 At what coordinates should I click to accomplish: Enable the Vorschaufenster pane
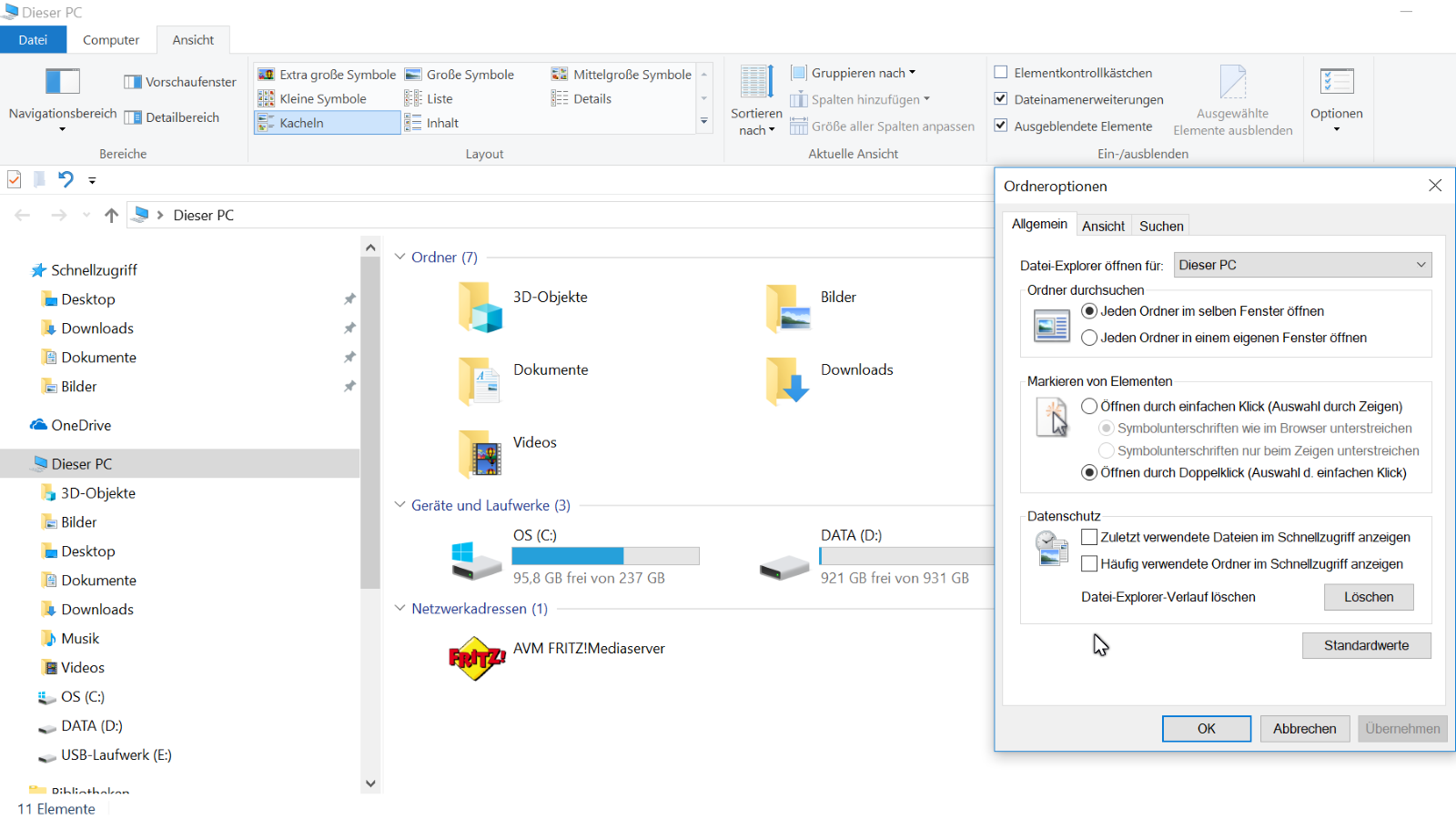[178, 81]
